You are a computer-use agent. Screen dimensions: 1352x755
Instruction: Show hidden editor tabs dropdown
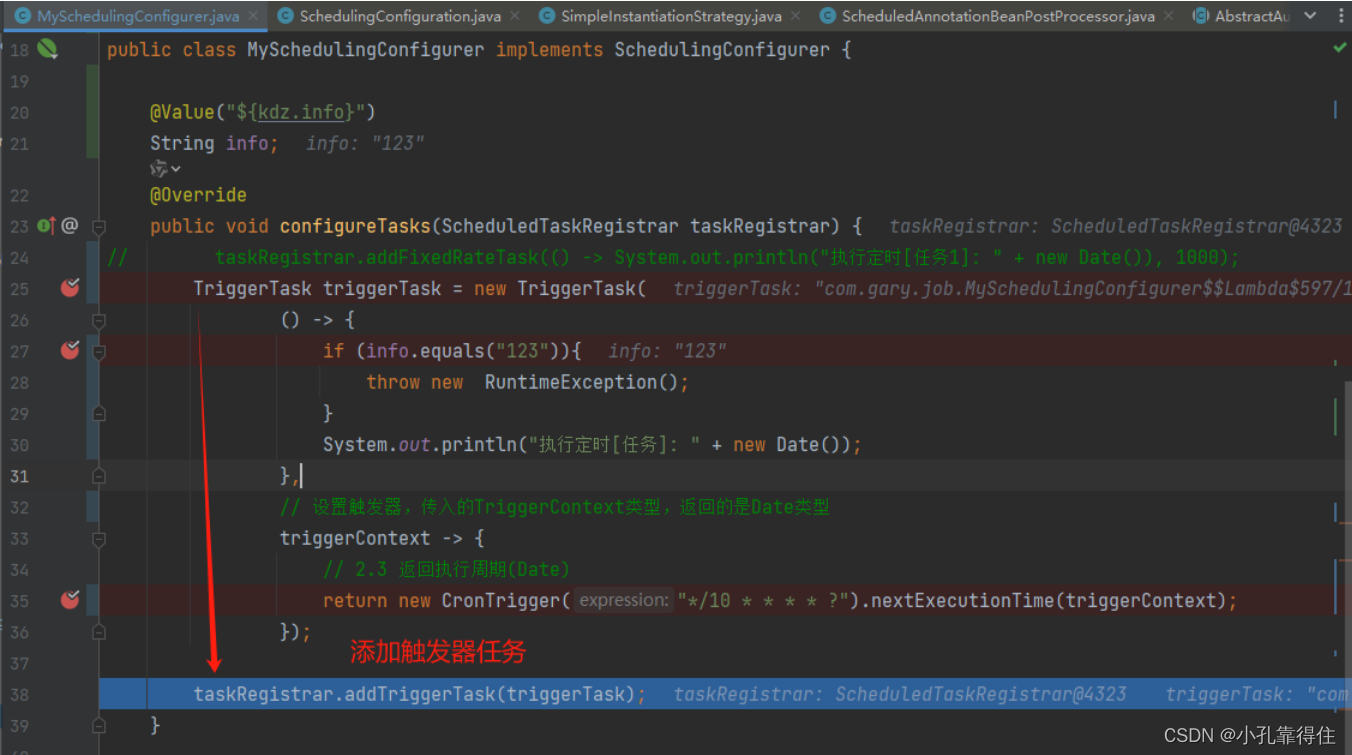1312,16
